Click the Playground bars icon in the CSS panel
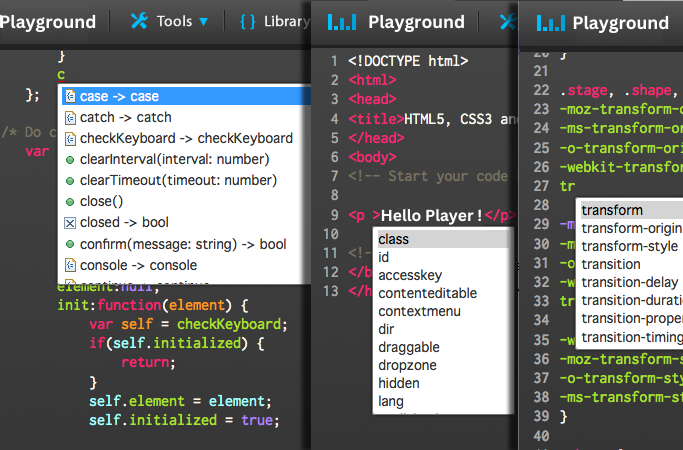Screen dimensions: 683x450 (x=551, y=23)
